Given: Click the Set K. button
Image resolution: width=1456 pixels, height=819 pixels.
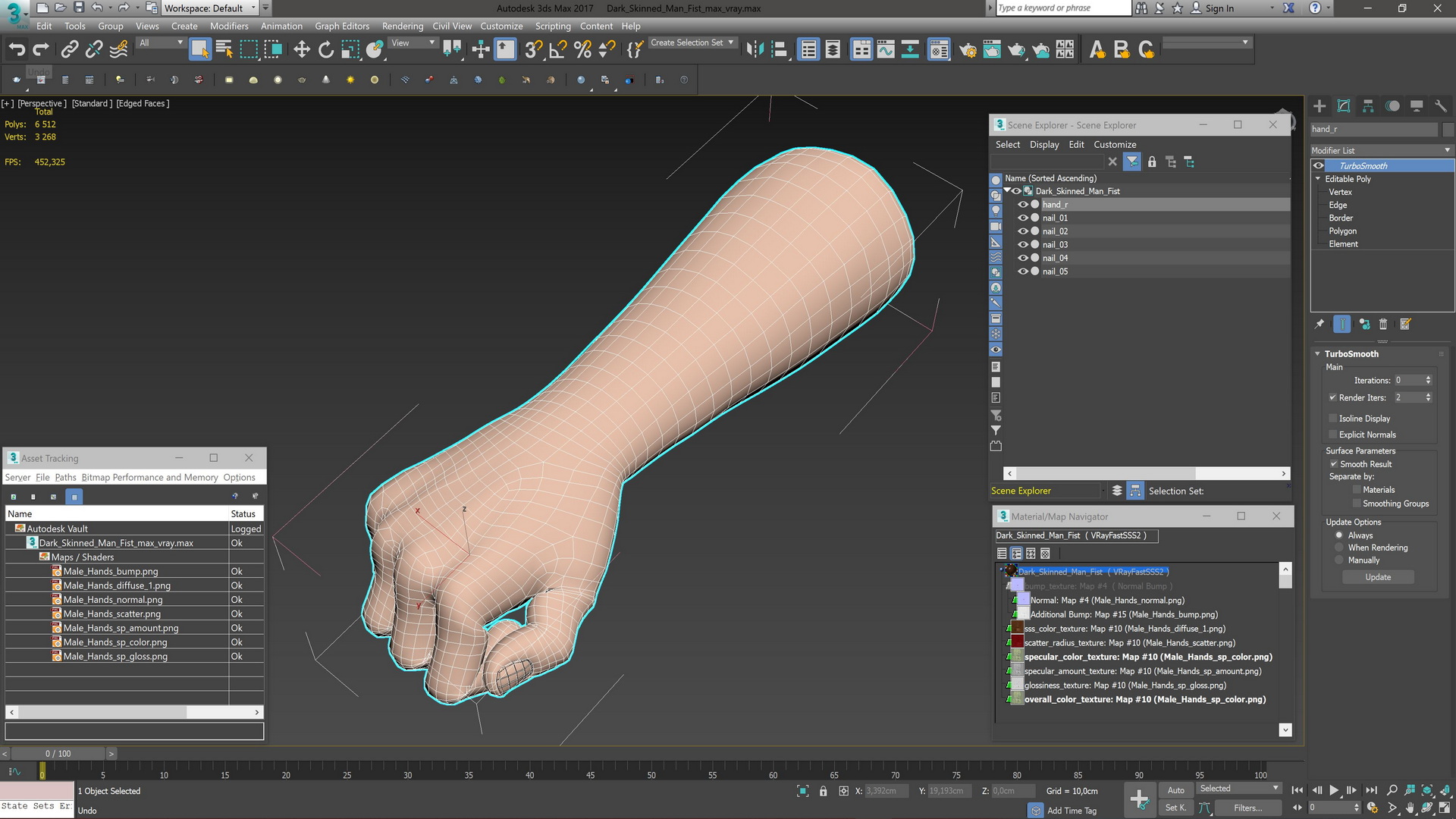Looking at the screenshot, I should (1175, 808).
